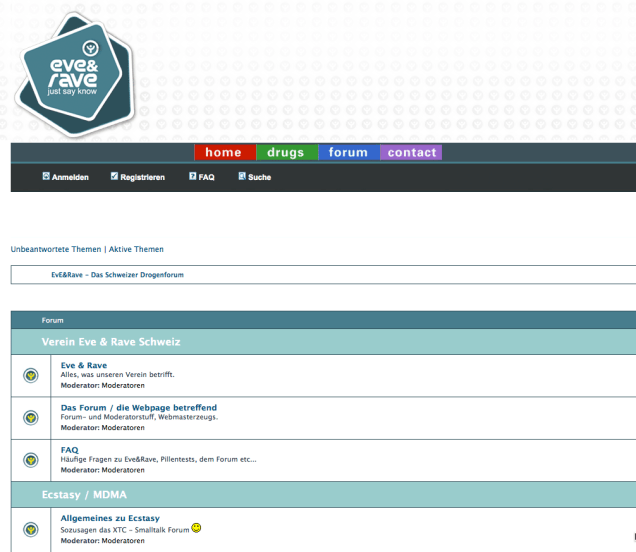636x552 pixels.
Task: Select the blue forum tab
Action: (x=348, y=152)
